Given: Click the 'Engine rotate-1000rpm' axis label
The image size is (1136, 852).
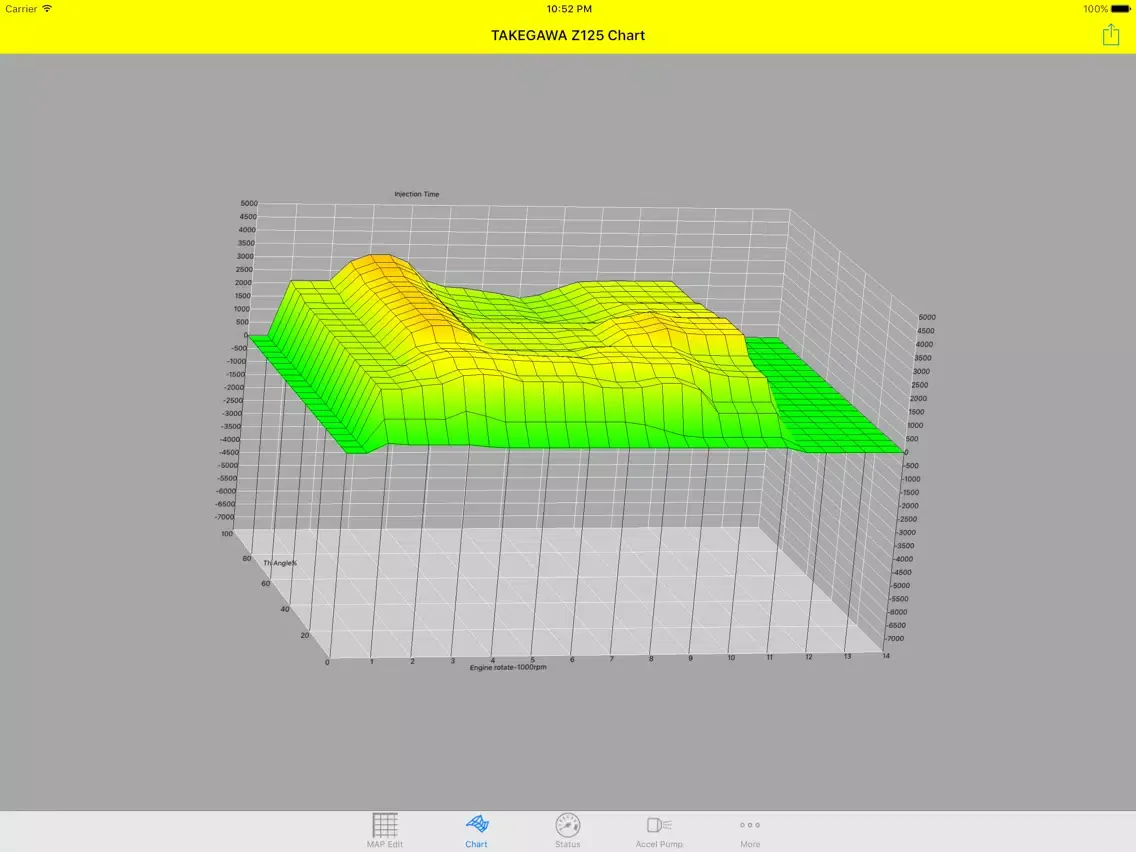Looking at the screenshot, I should (x=508, y=667).
